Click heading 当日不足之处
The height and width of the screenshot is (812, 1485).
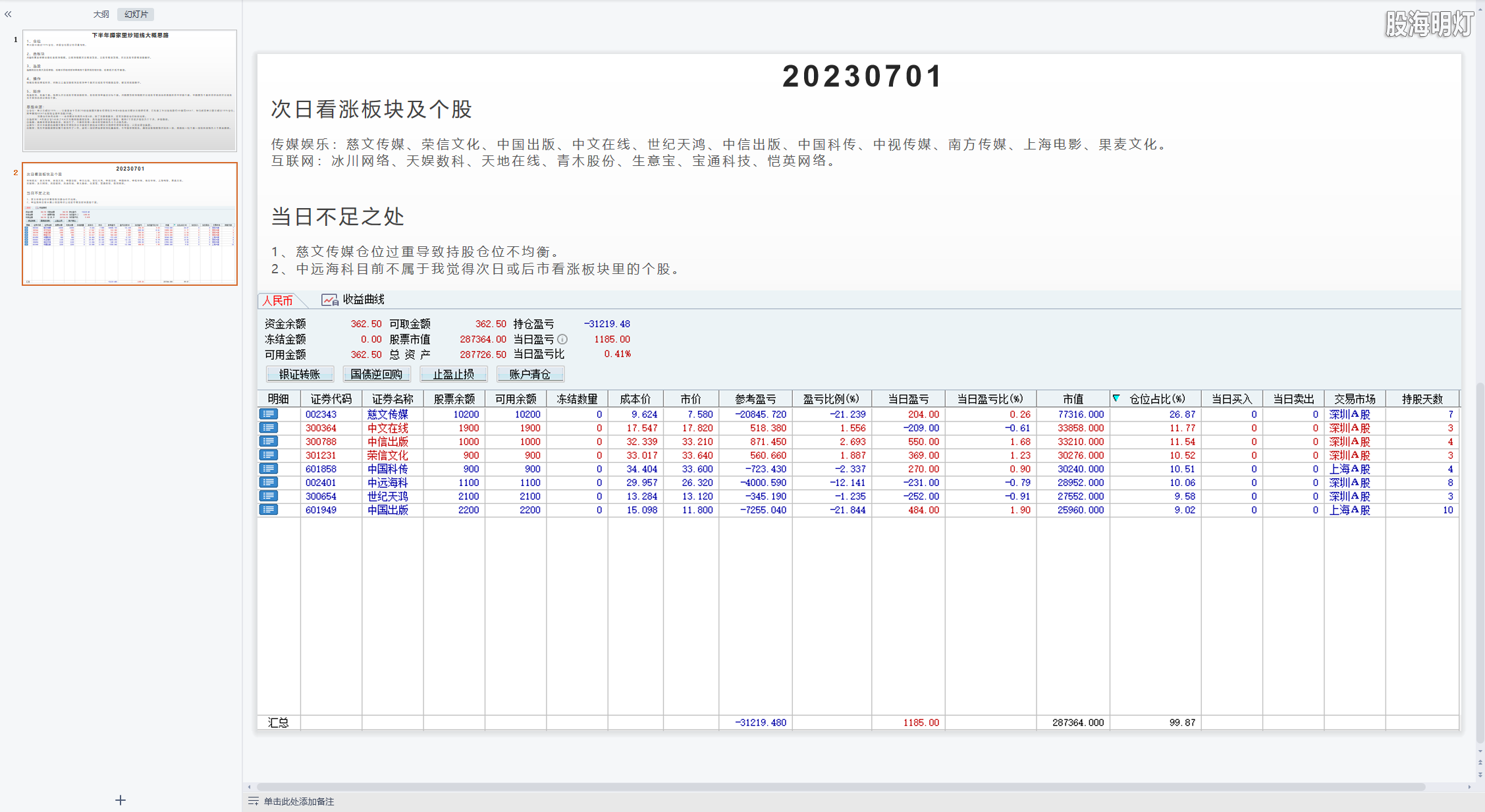click(338, 217)
